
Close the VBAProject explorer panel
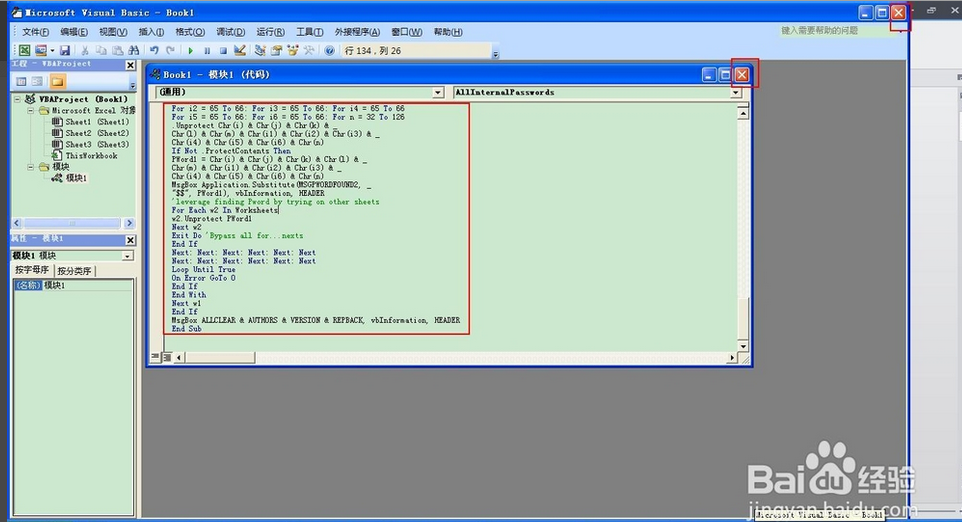(x=130, y=64)
